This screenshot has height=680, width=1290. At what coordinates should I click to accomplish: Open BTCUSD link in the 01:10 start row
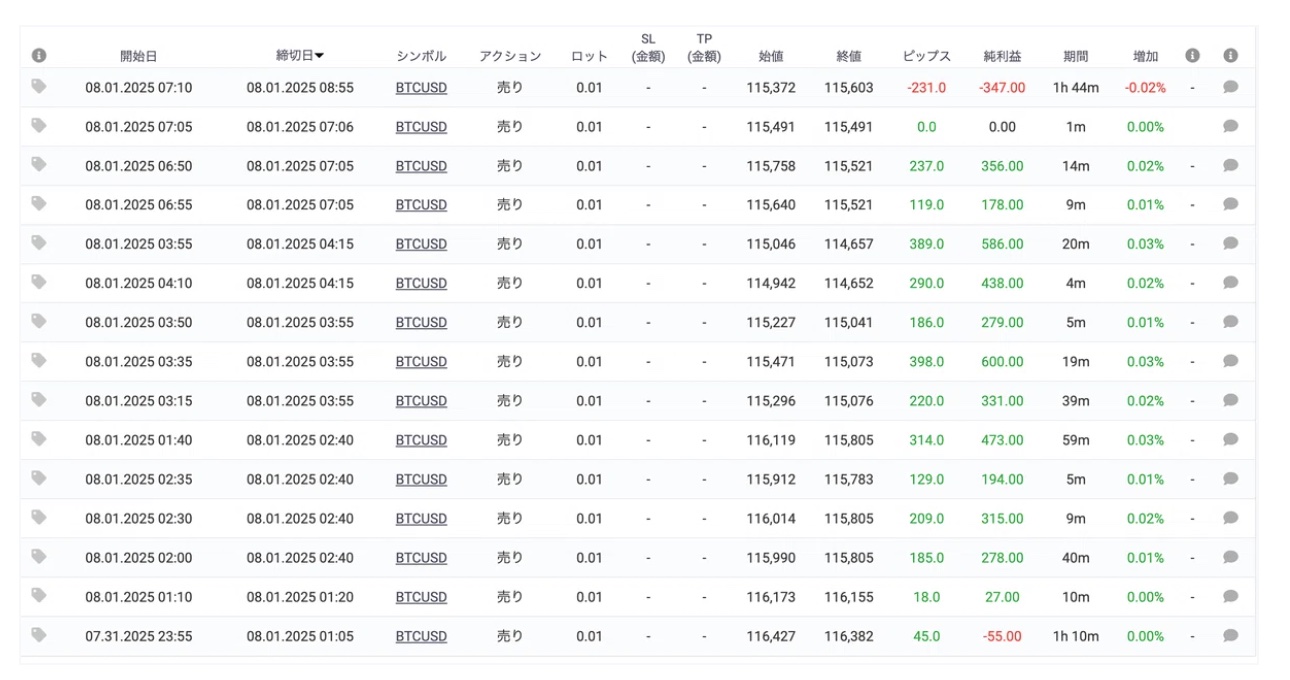click(421, 597)
